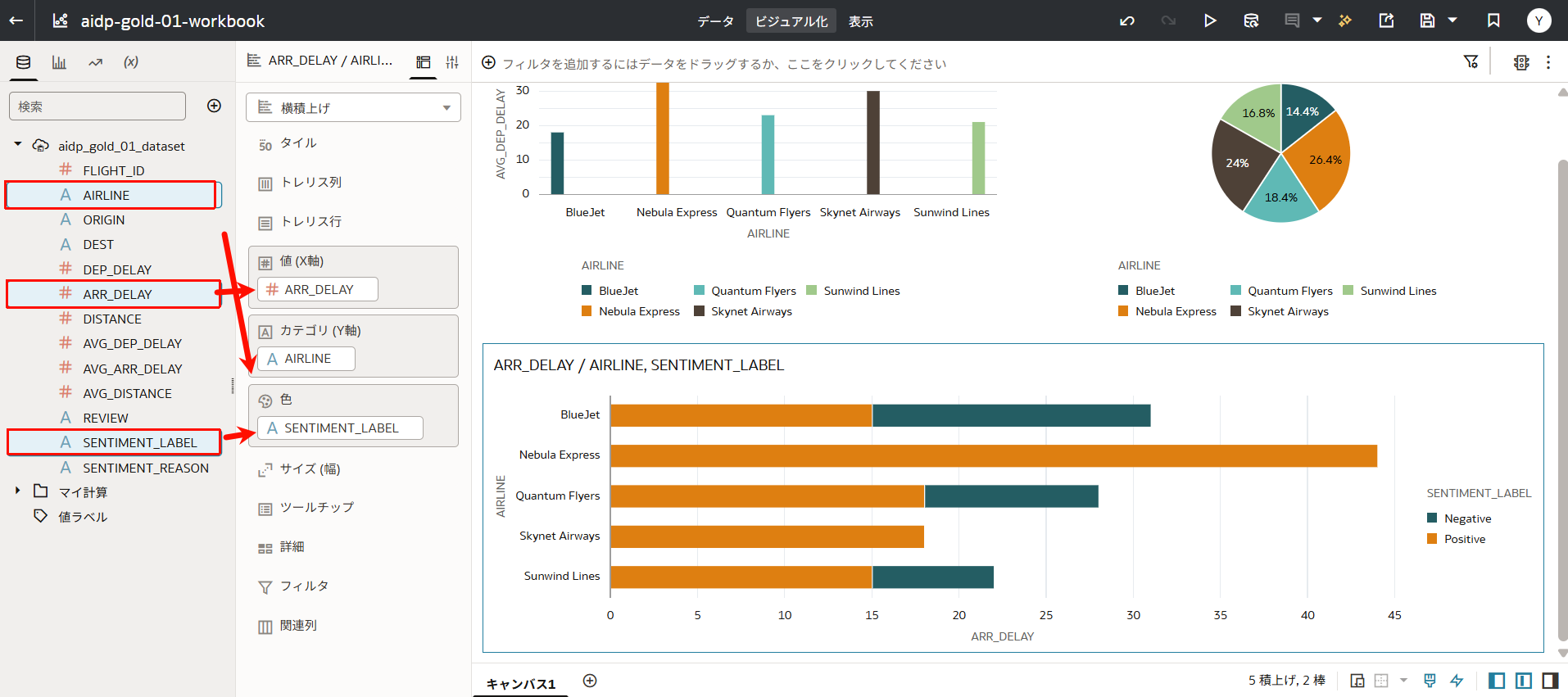Click the Nebula Express horizontal bar
Screen dimensions: 1568x697
[994, 455]
